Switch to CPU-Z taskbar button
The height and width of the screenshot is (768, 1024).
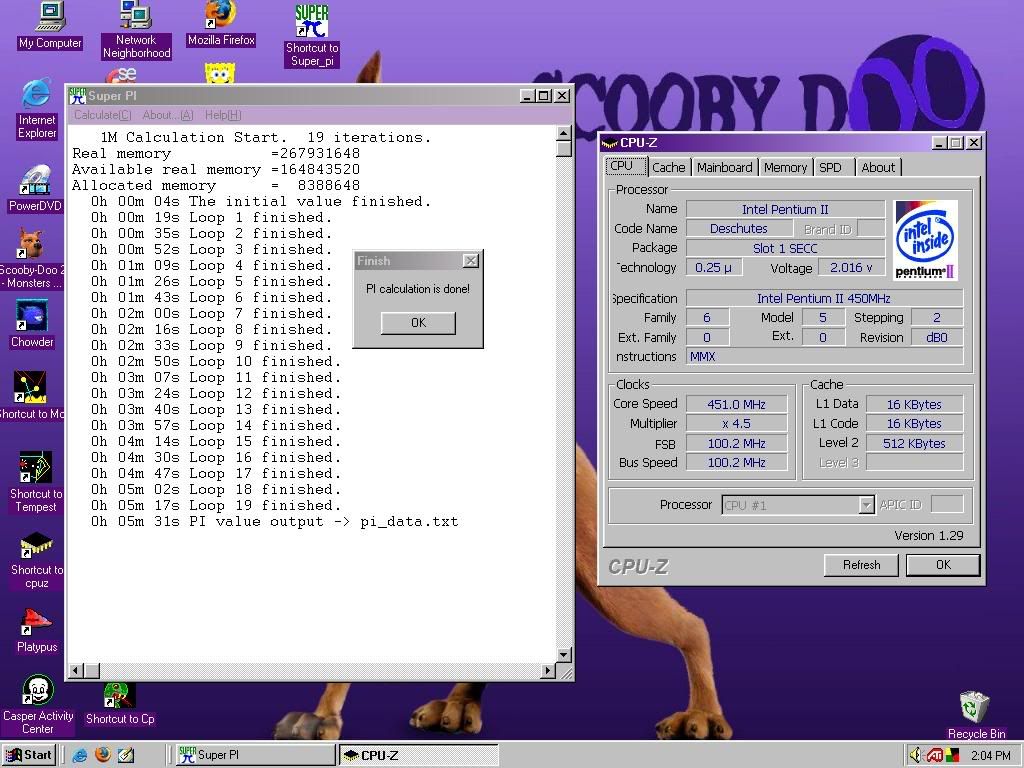[418, 755]
